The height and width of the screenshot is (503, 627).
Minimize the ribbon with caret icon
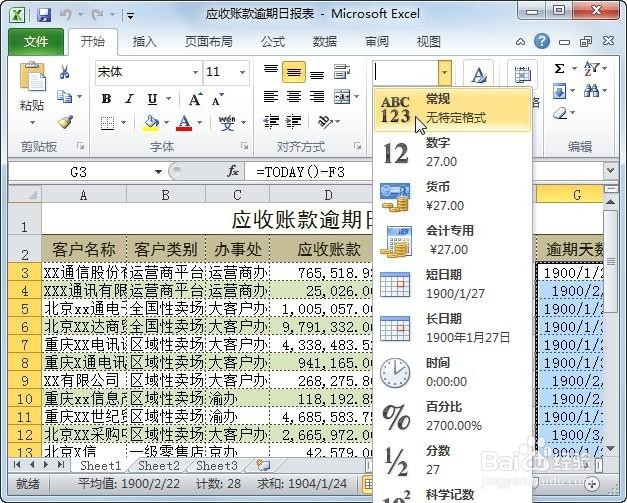coord(520,42)
